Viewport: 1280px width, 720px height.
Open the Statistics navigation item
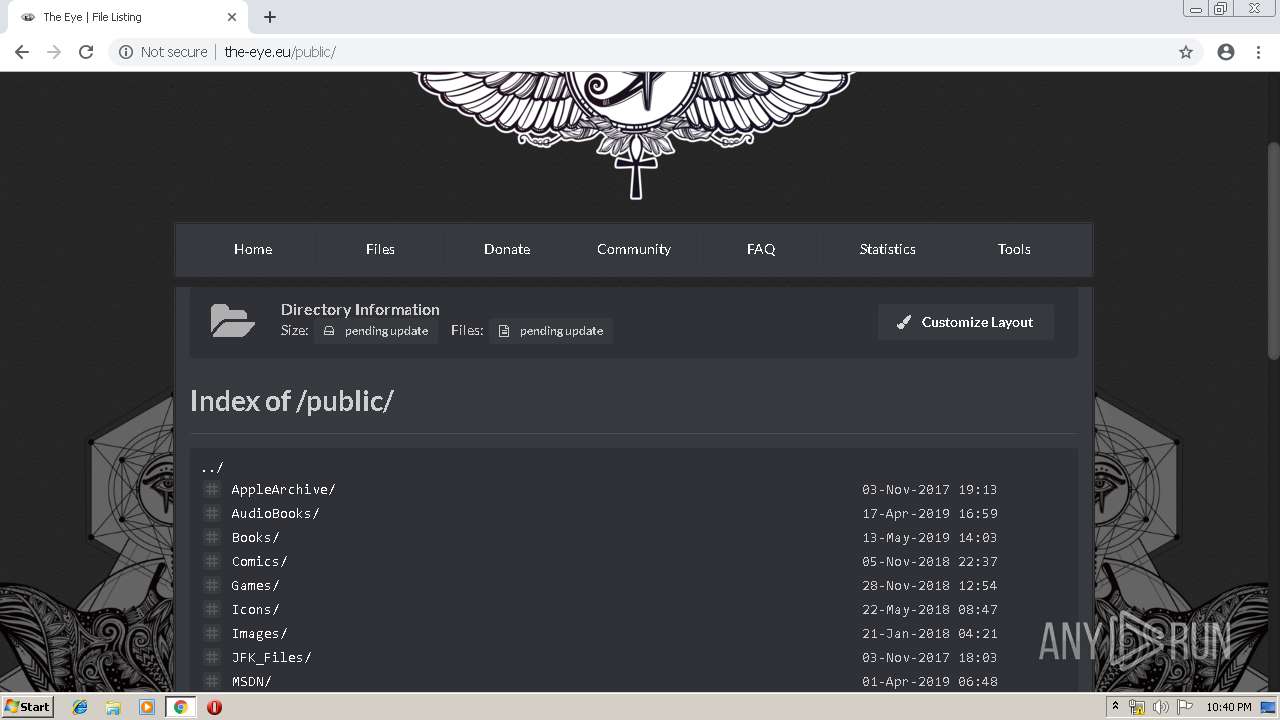(888, 249)
